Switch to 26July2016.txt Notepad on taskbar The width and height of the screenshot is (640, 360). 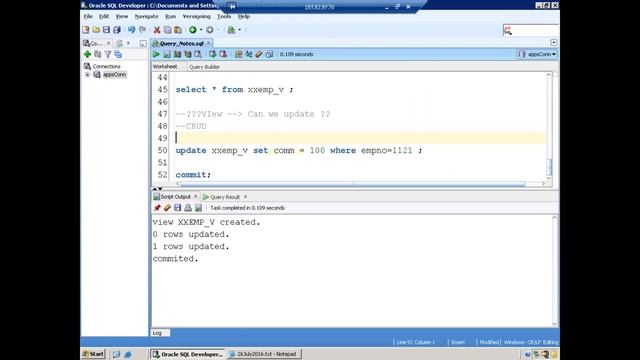[264, 354]
